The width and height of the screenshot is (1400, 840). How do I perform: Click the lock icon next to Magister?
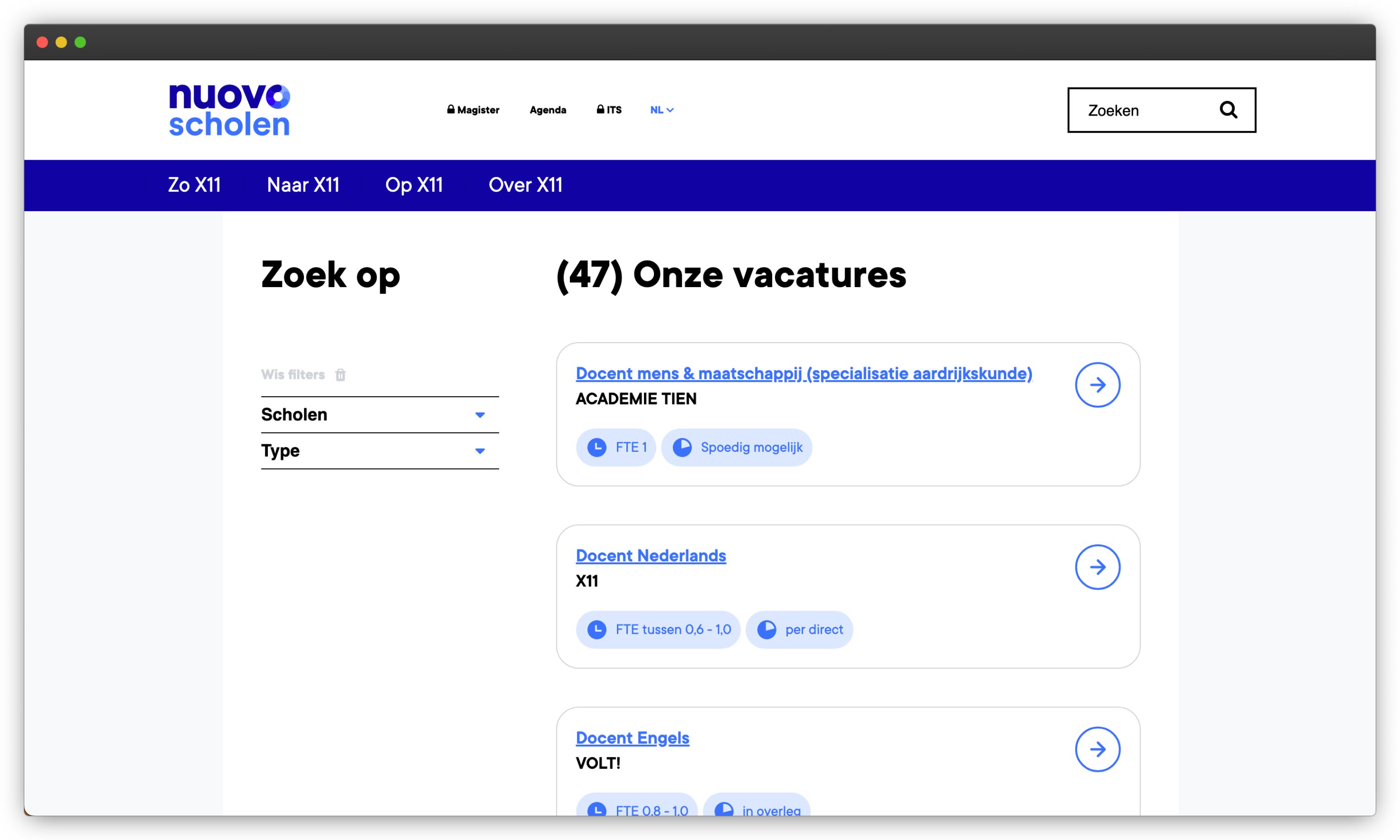pyautogui.click(x=451, y=109)
